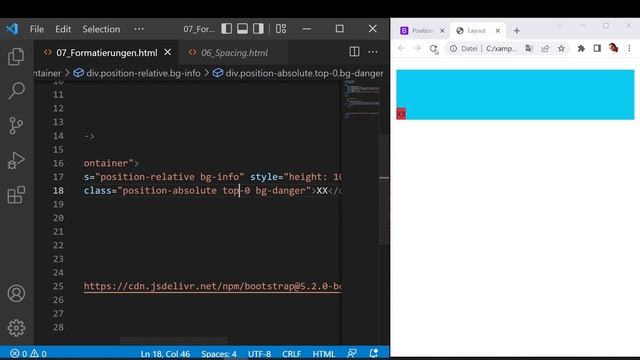Split the editor to the right
Viewport: 640px width, 360px height.
[x=354, y=52]
